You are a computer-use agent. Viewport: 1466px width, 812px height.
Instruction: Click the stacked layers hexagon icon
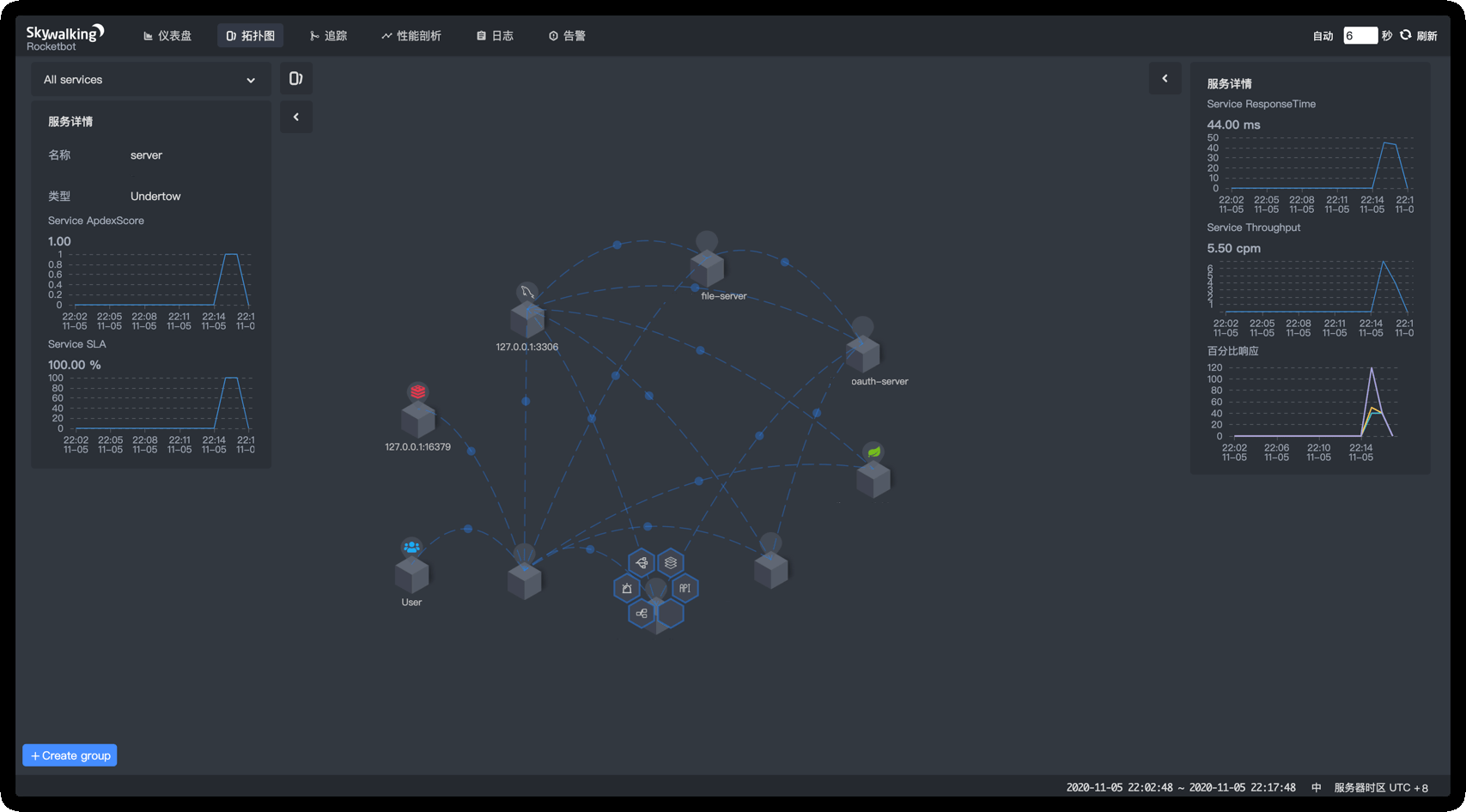pos(671,563)
